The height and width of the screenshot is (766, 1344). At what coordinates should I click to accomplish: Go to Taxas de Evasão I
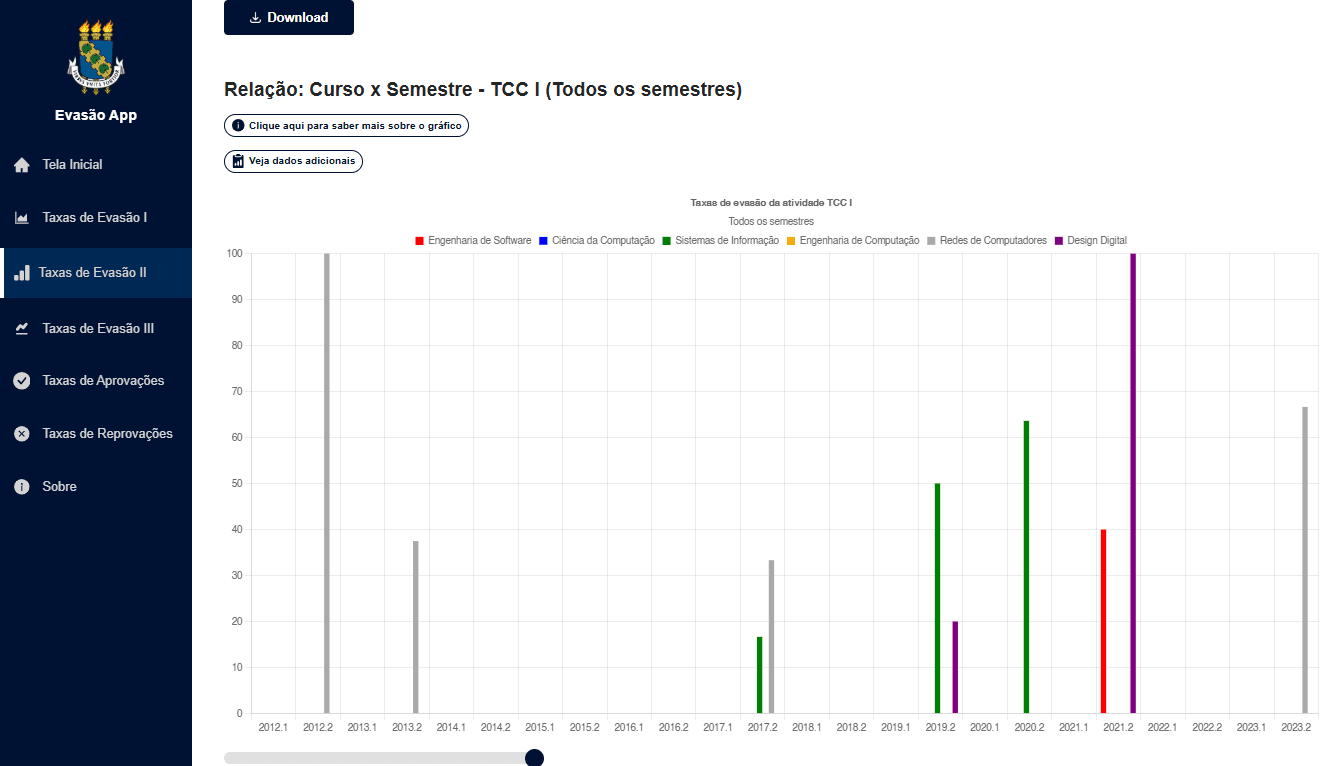96,218
